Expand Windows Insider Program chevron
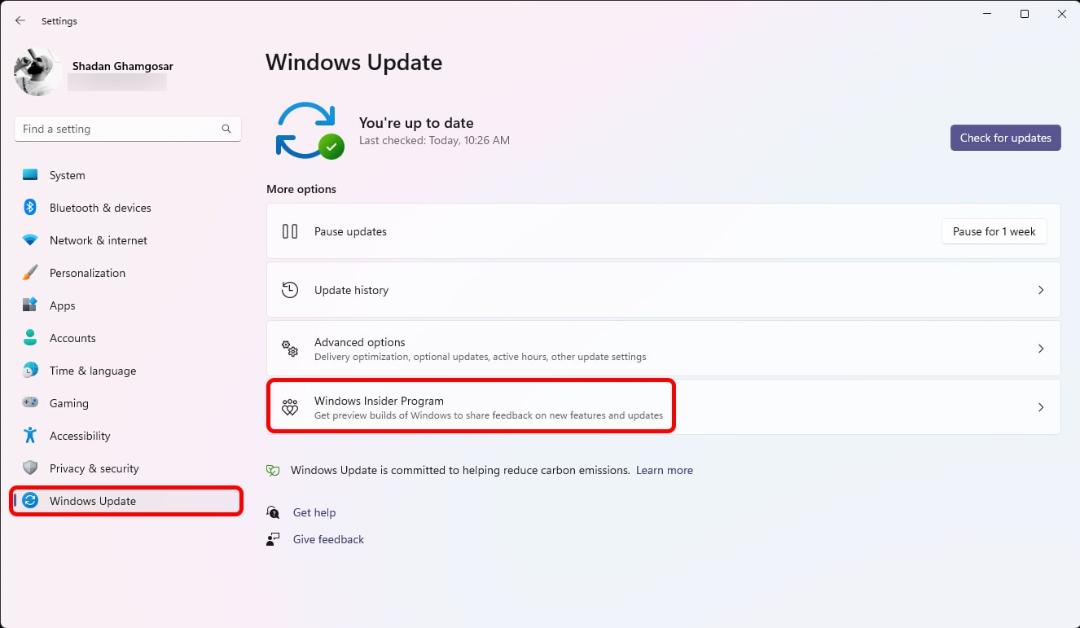 click(1040, 407)
